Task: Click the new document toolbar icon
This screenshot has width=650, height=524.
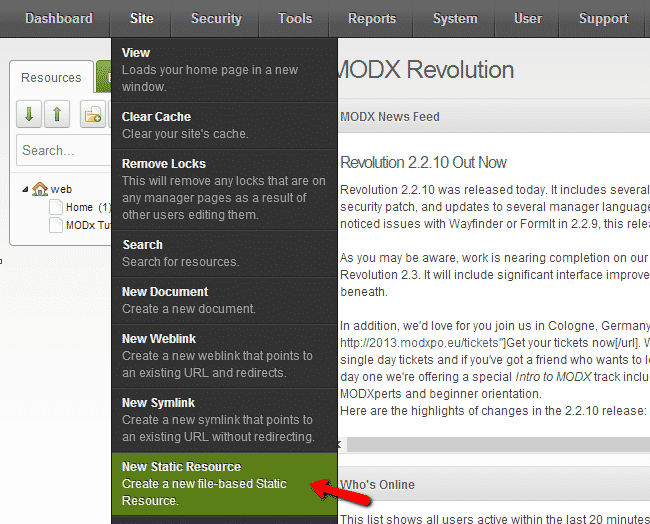Action: [x=93, y=115]
